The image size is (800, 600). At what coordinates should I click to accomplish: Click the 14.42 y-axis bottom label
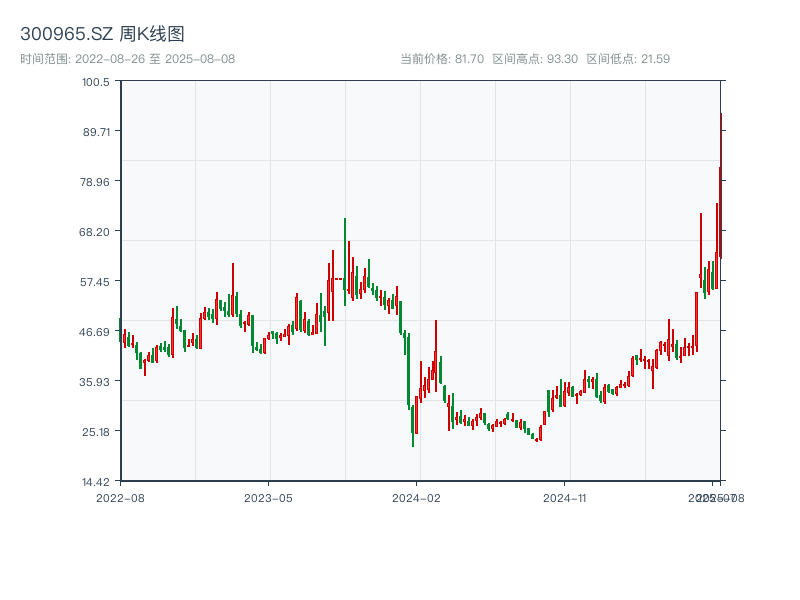point(96,481)
